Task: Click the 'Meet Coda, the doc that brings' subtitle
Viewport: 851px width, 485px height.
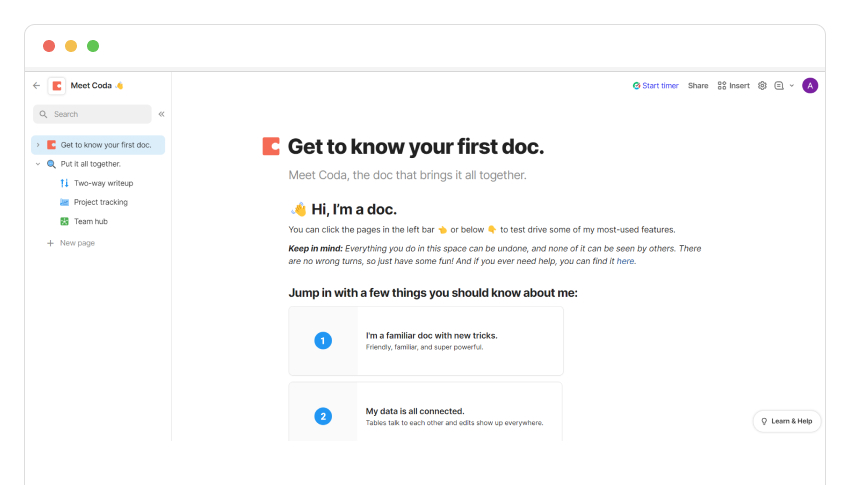Action: click(408, 175)
